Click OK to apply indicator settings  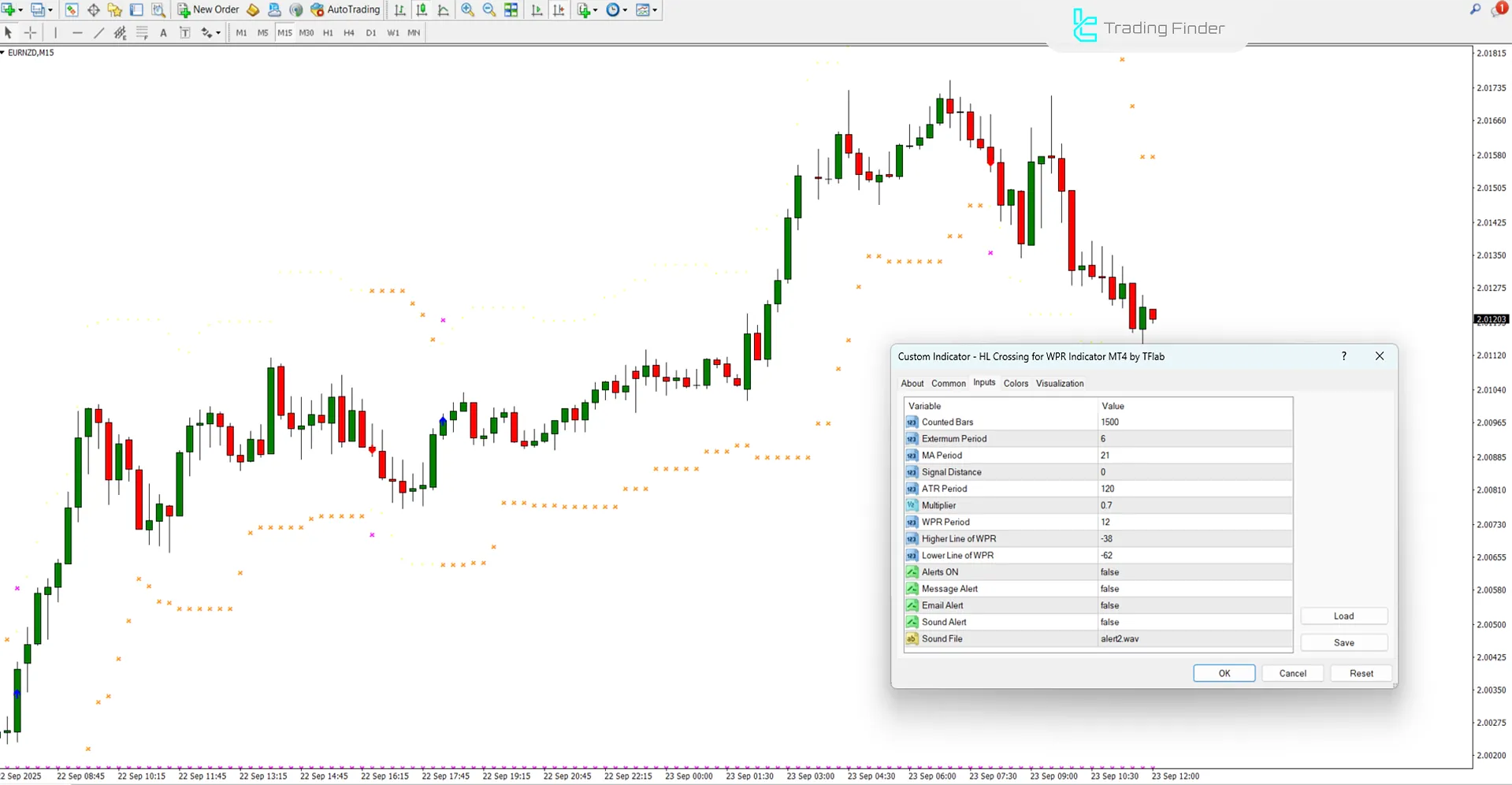pyautogui.click(x=1224, y=672)
